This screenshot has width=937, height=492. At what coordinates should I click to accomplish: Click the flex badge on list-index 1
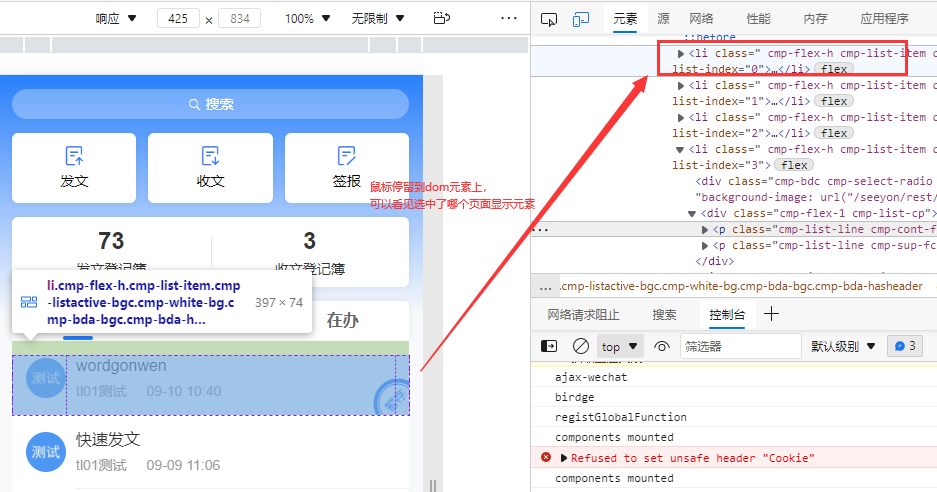click(834, 101)
